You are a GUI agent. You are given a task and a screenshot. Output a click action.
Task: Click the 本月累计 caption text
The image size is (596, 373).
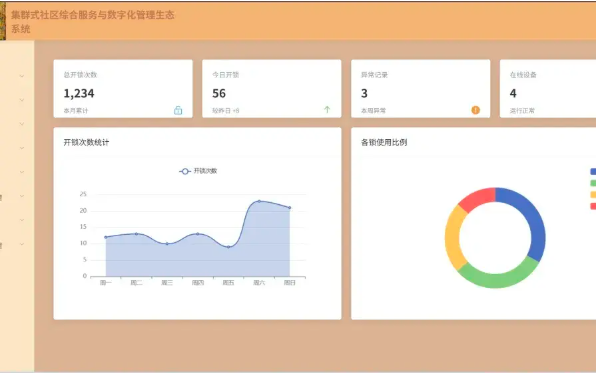click(x=76, y=111)
